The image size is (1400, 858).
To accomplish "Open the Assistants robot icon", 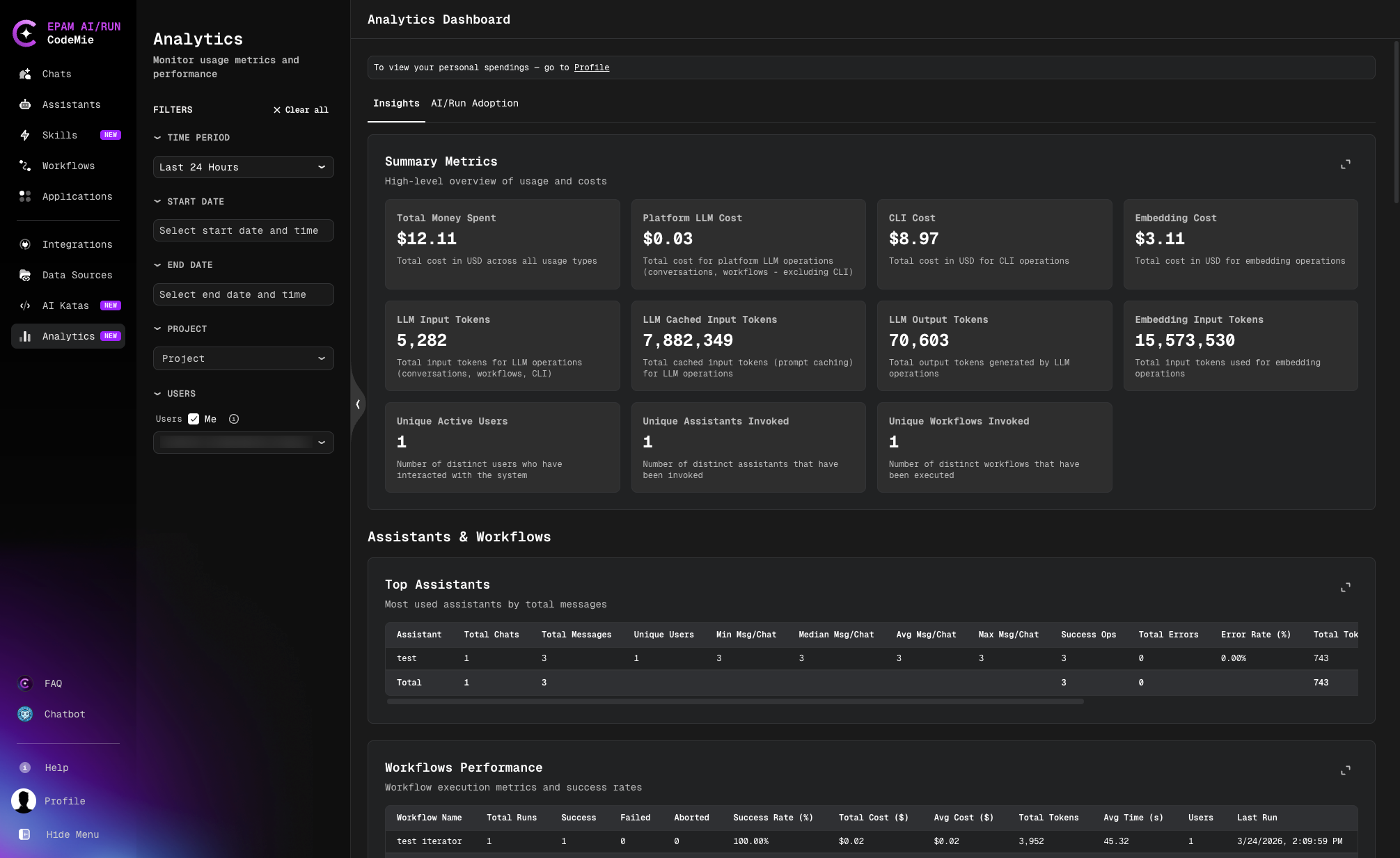I will [25, 104].
